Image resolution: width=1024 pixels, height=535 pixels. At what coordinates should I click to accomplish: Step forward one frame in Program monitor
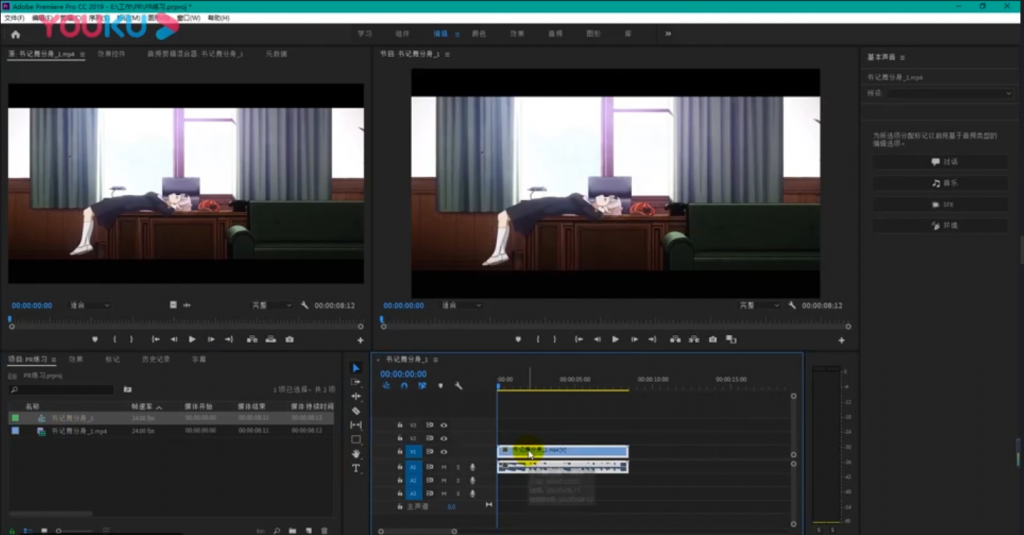coord(634,340)
